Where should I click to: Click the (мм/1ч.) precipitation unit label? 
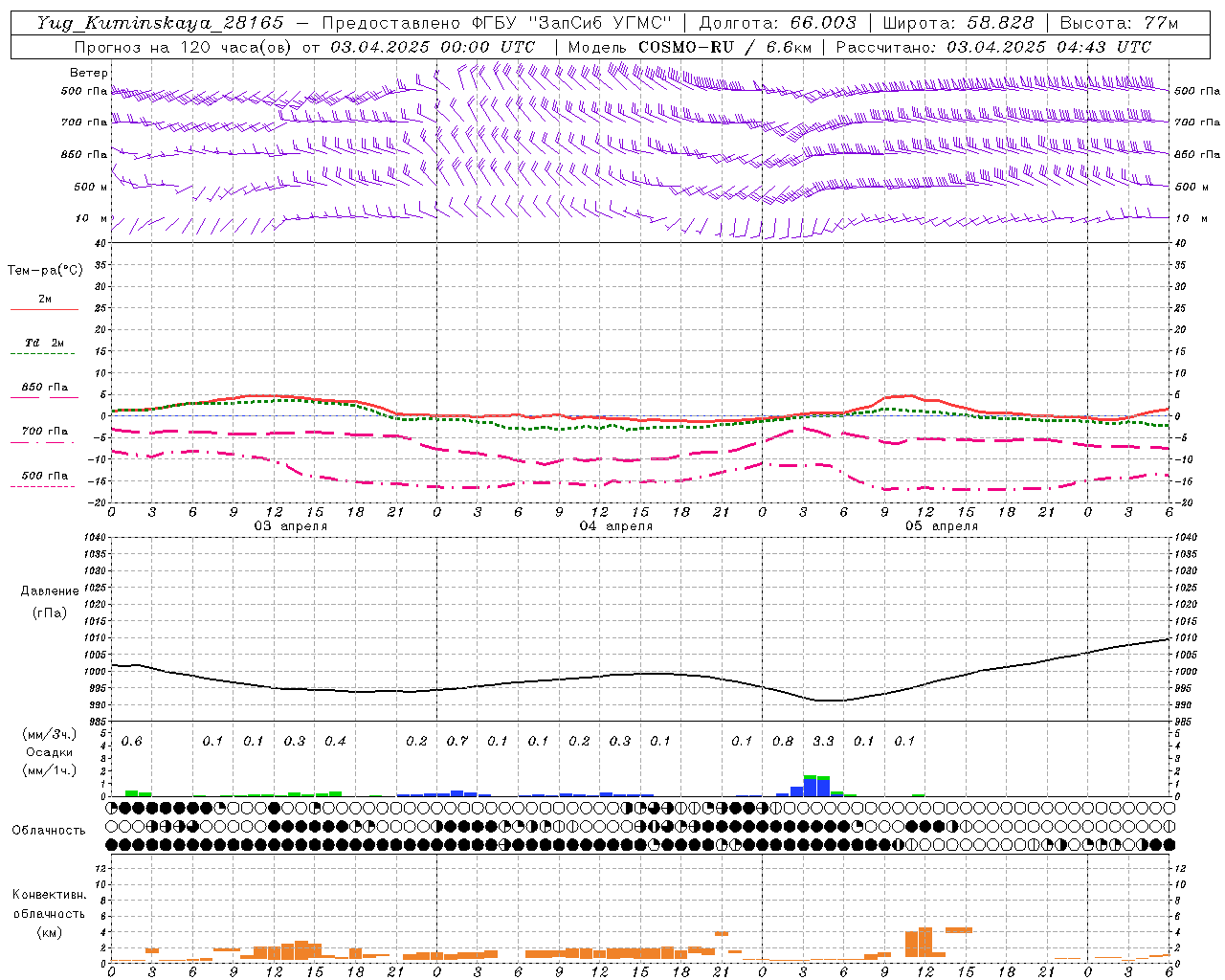[x=50, y=771]
